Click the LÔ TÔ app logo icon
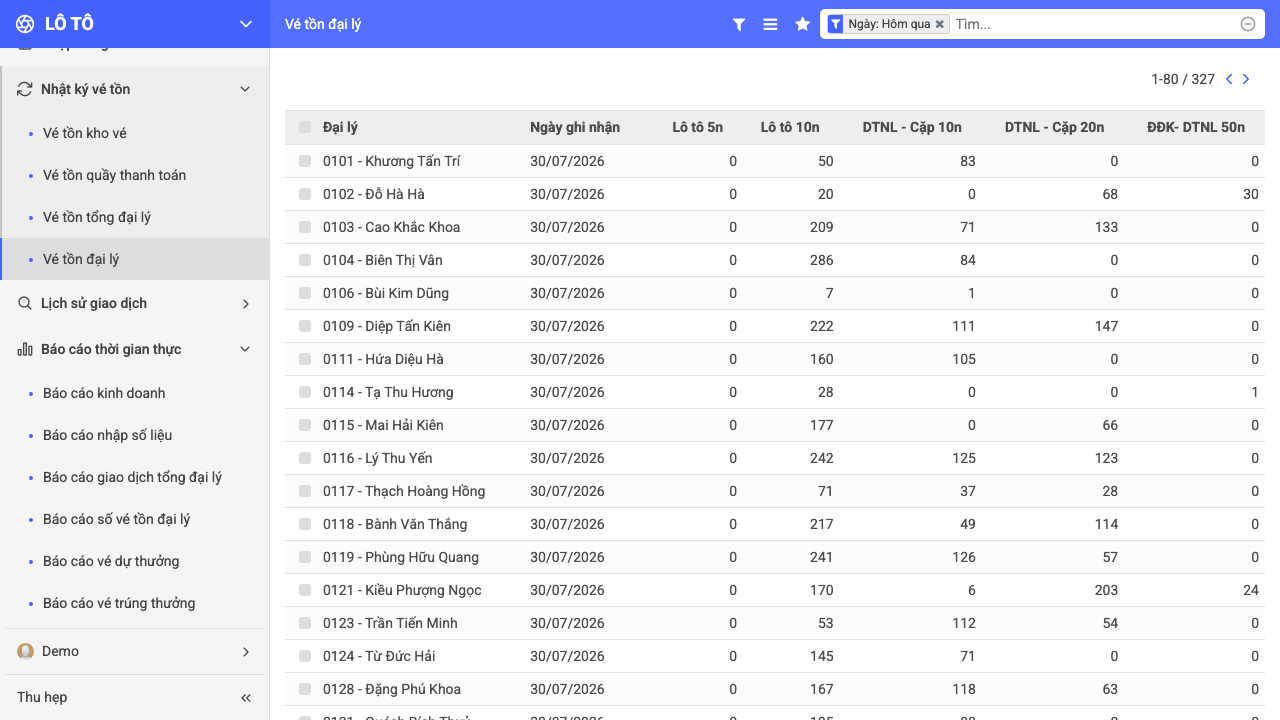This screenshot has height=720, width=1280. [26, 24]
